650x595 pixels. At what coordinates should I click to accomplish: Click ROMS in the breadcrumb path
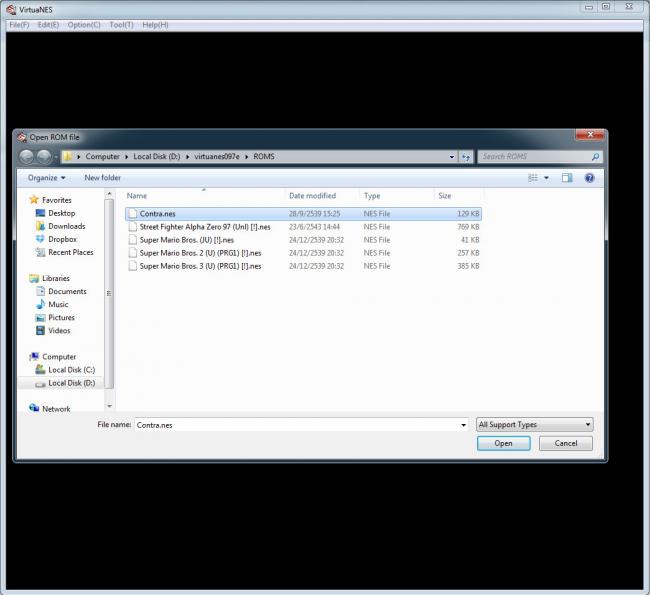[x=264, y=157]
